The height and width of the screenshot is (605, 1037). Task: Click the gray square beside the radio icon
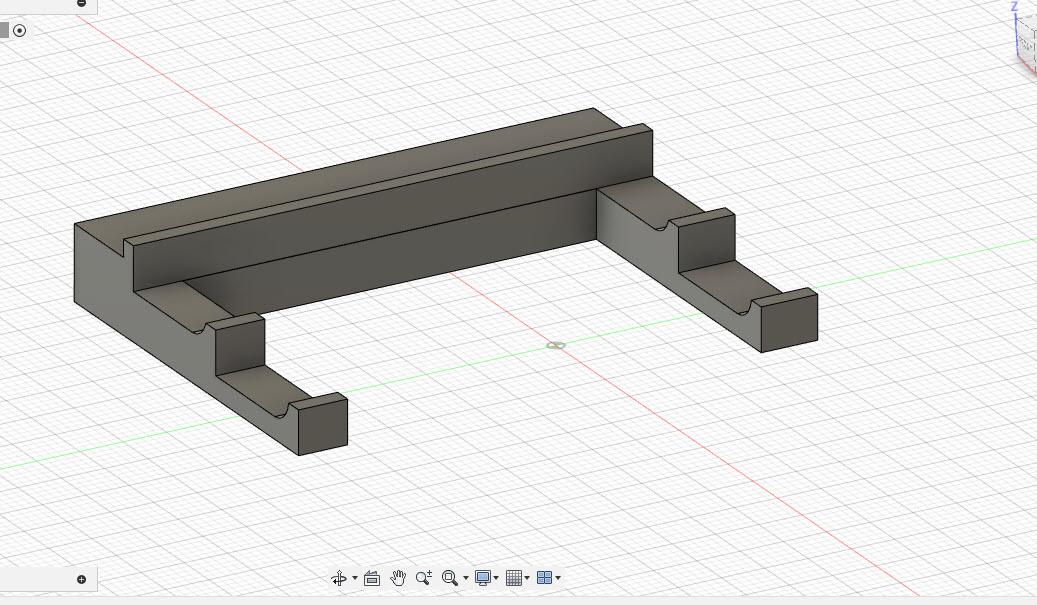pyautogui.click(x=4, y=30)
